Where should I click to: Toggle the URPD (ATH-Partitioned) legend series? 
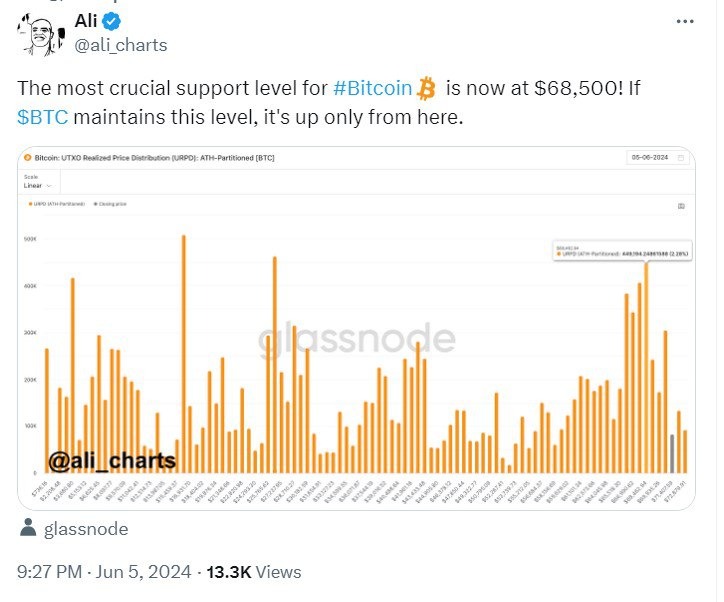(58, 204)
